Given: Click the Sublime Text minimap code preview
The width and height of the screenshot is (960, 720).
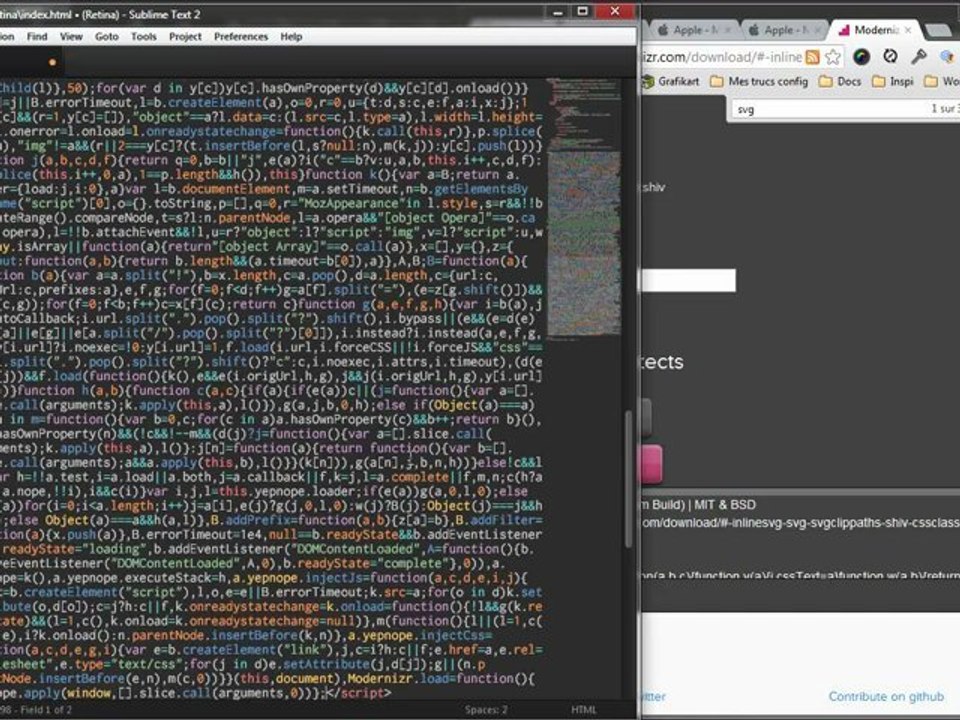Looking at the screenshot, I should 583,208.
